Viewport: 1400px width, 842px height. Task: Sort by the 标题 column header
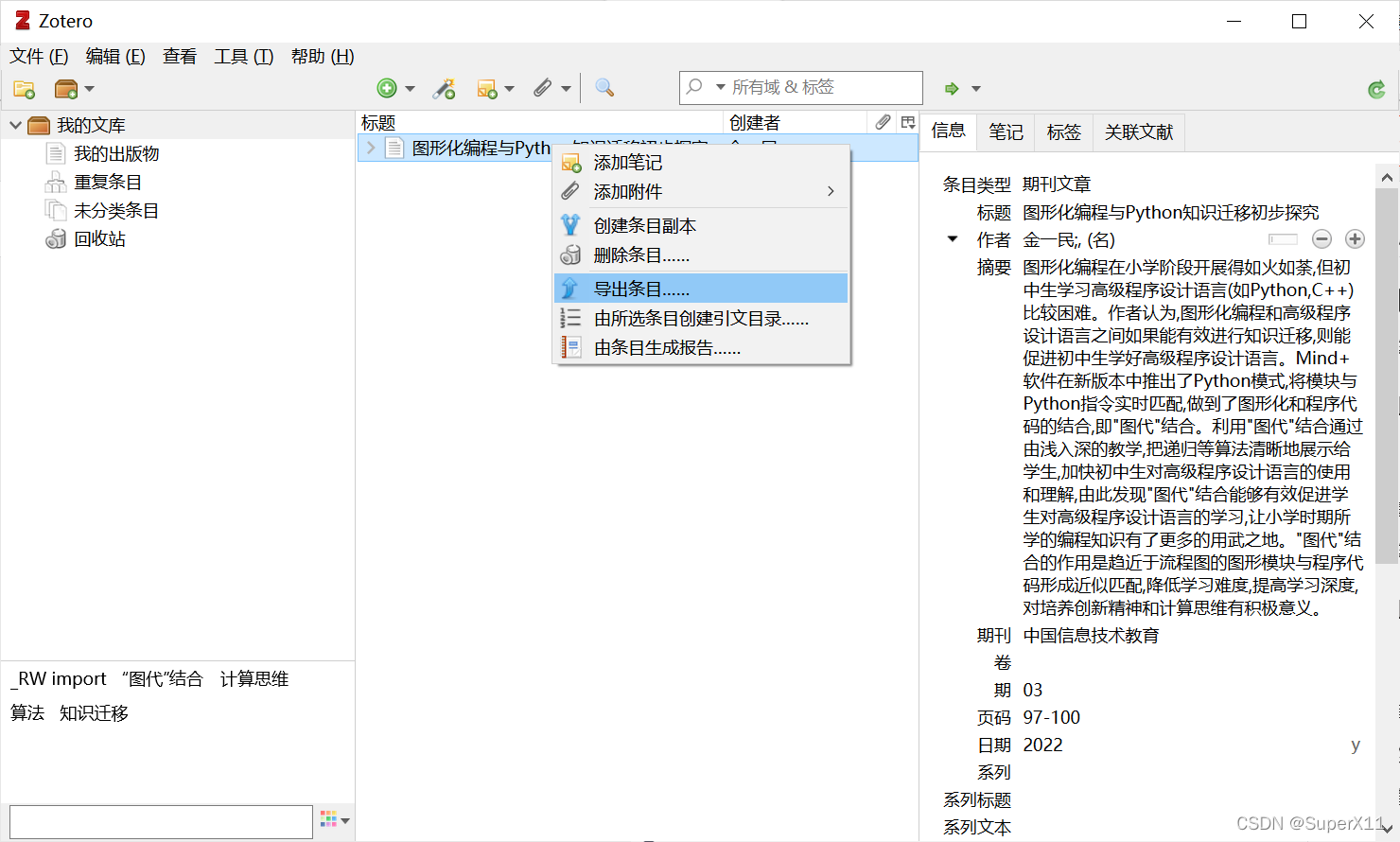pyautogui.click(x=540, y=122)
